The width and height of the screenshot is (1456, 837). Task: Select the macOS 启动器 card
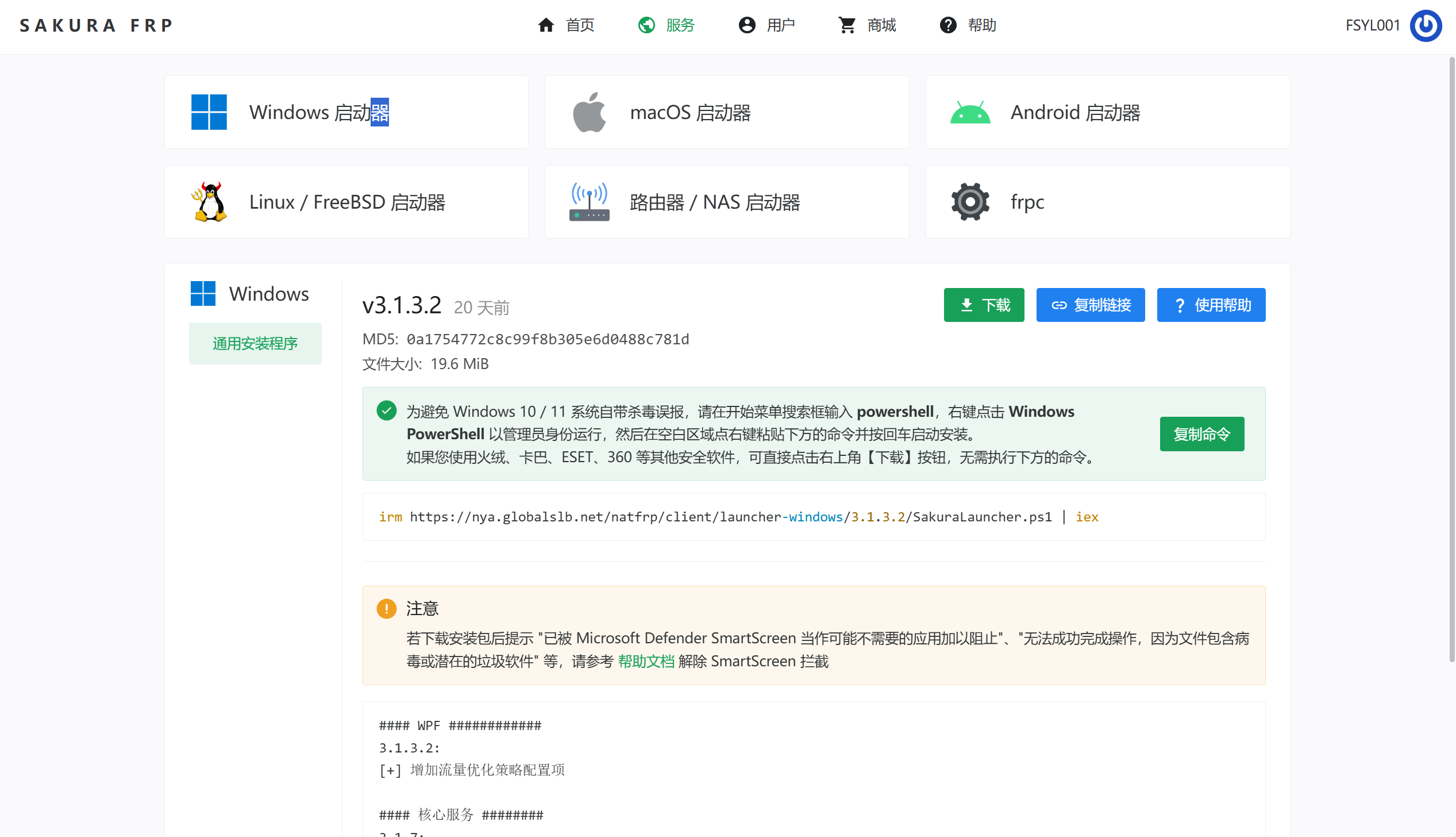pos(727,112)
